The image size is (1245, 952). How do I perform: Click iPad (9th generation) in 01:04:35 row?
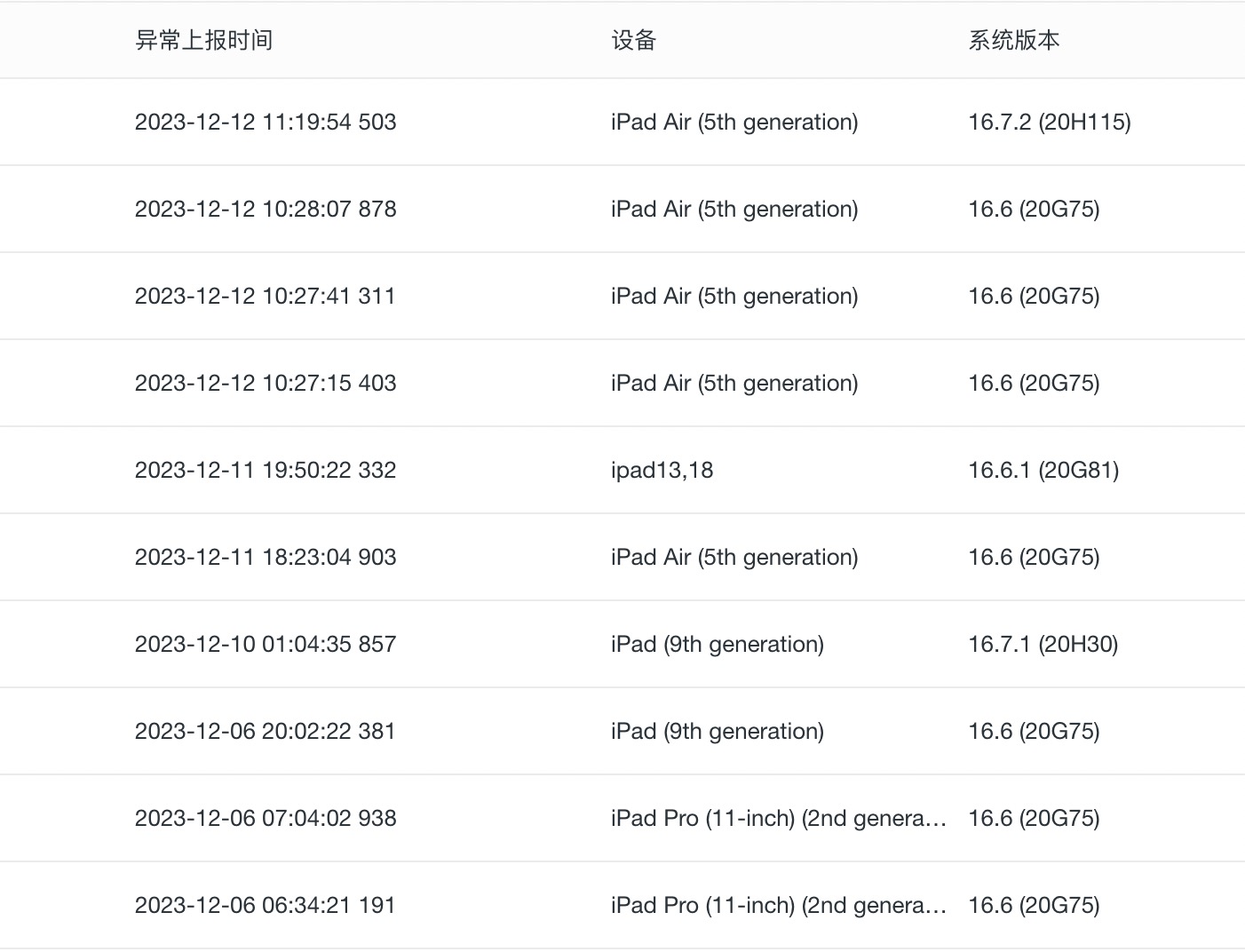(718, 644)
